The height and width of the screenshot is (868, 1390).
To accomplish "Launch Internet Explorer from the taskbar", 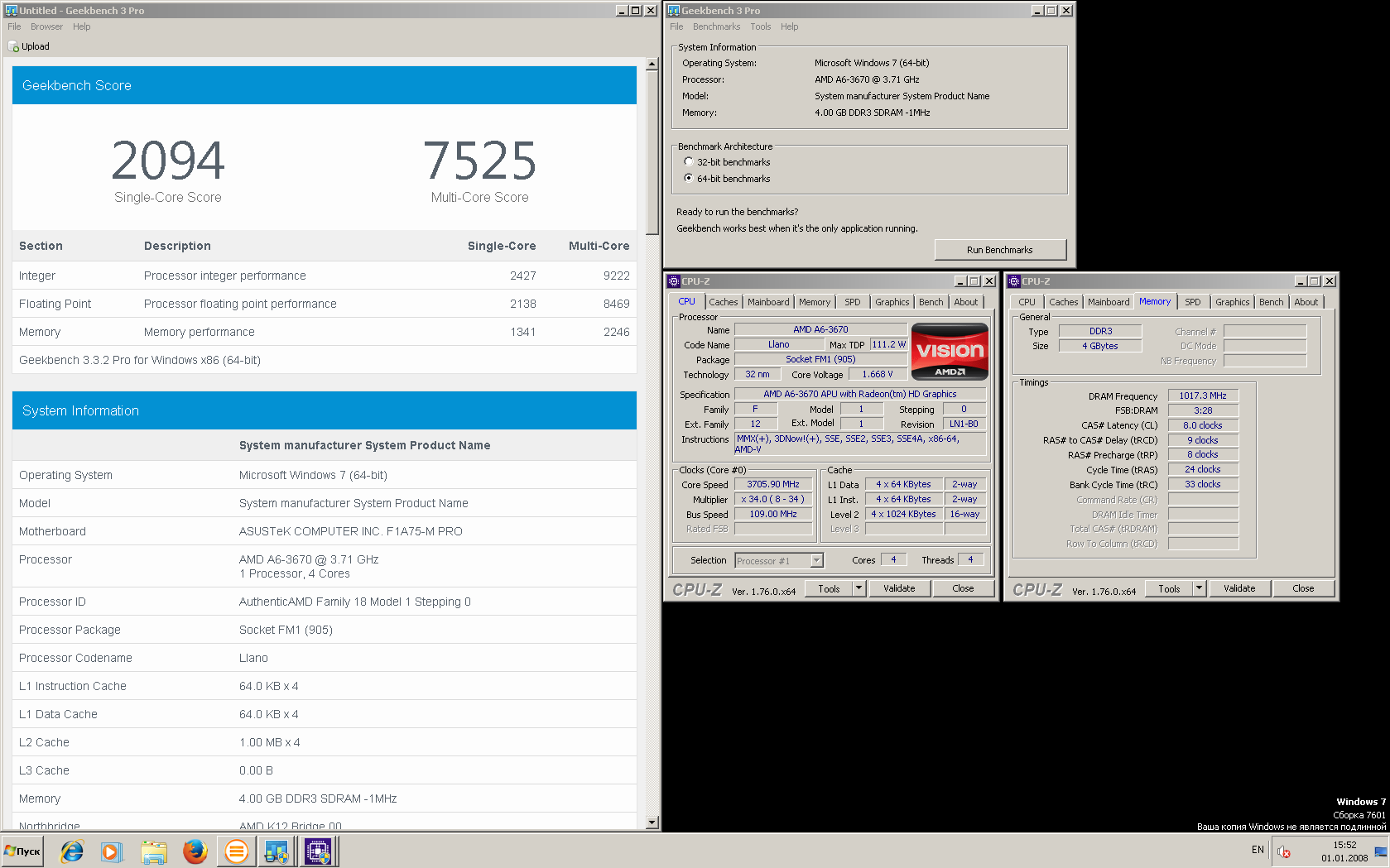I will tap(72, 851).
